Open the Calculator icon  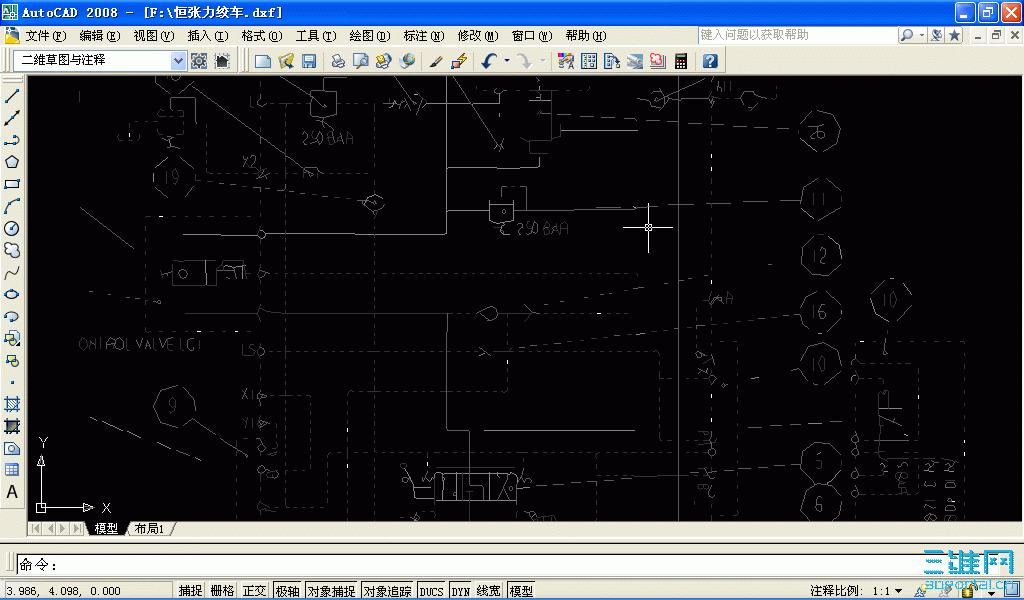pyautogui.click(x=680, y=61)
